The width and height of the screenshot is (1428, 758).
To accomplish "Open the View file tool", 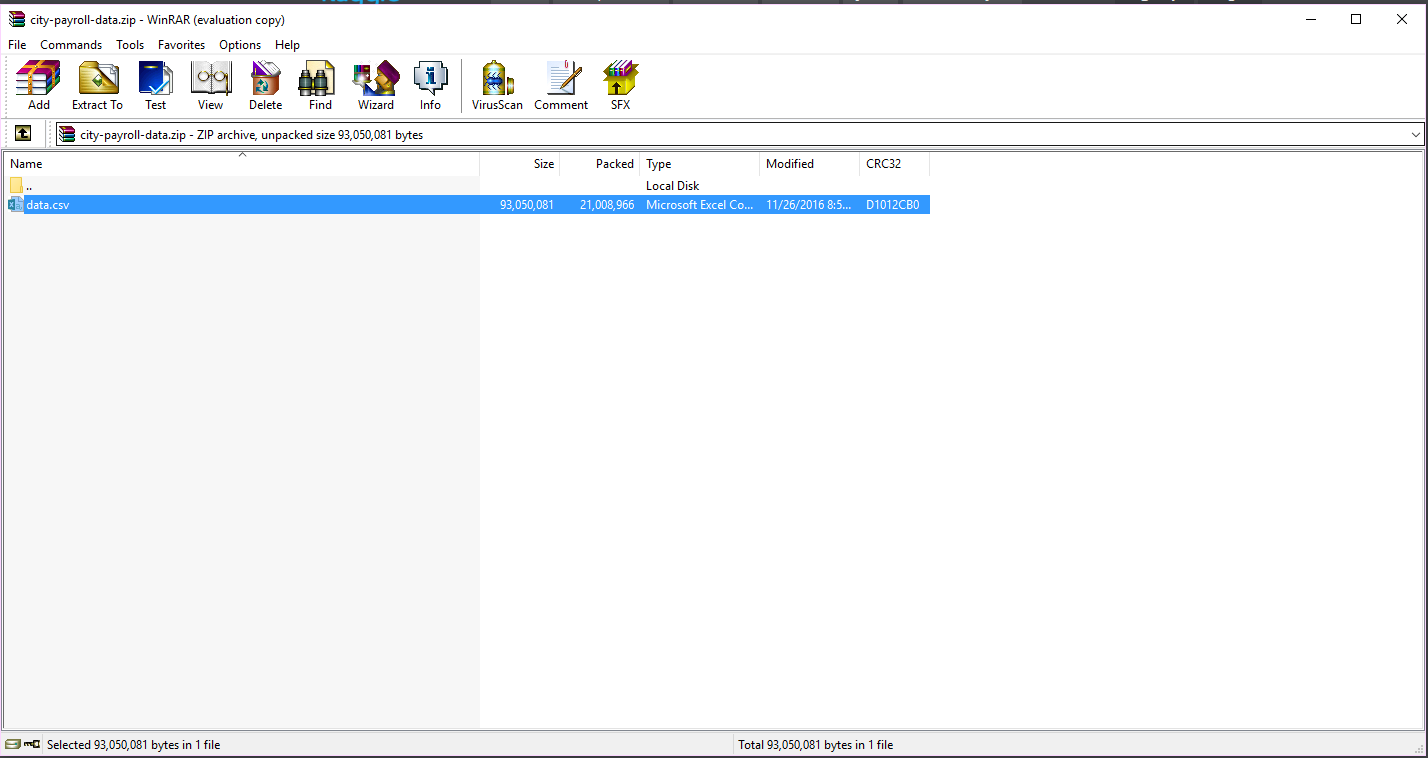I will coord(210,86).
